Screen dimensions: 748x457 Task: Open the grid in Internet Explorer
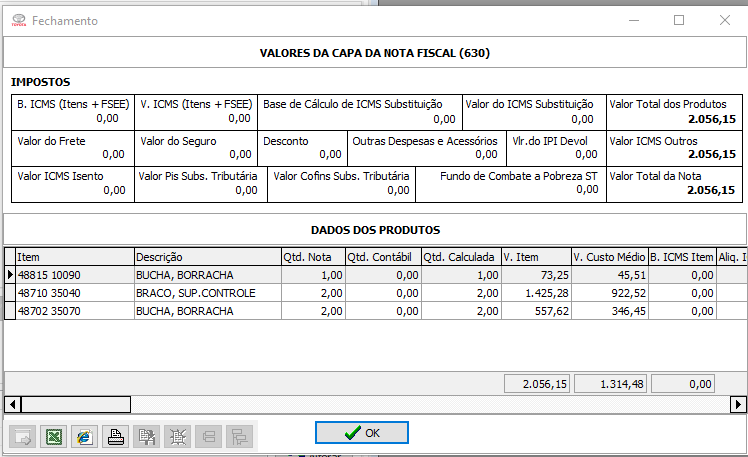[x=84, y=436]
